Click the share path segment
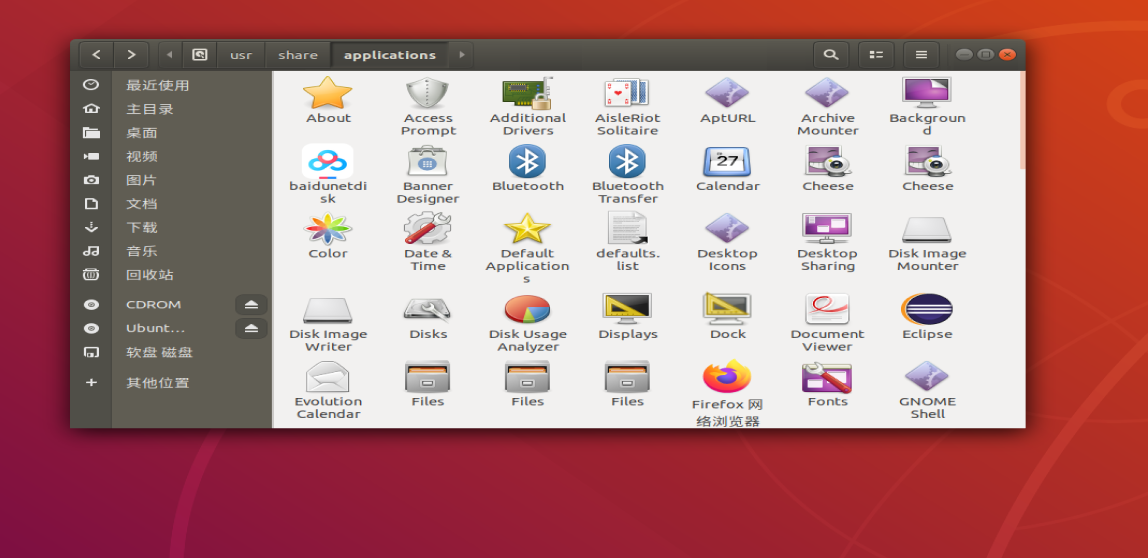This screenshot has height=558, width=1148. [x=298, y=55]
